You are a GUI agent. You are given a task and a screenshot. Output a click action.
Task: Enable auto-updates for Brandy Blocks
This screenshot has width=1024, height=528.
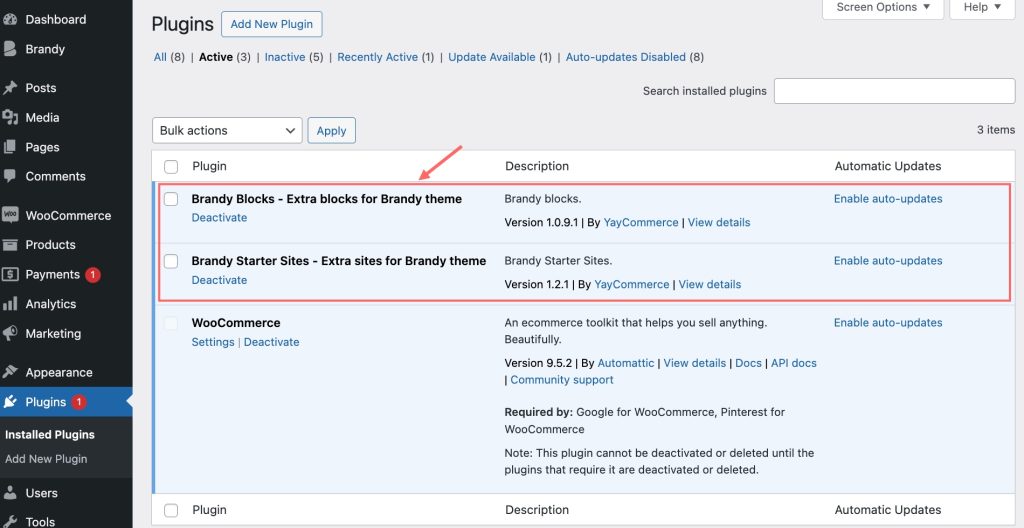[x=888, y=199]
